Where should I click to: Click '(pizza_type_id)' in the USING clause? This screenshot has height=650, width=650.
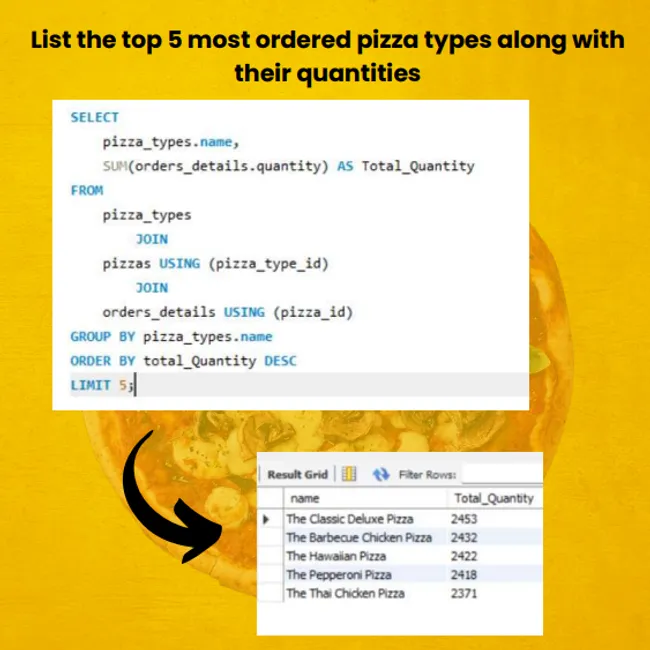[x=269, y=264]
